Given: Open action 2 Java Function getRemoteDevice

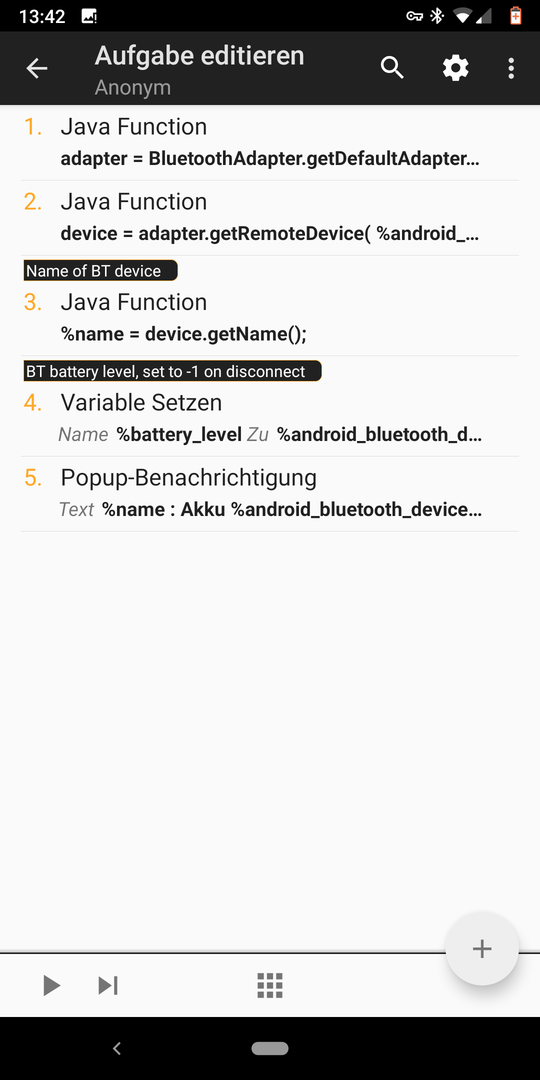Looking at the screenshot, I should [270, 218].
